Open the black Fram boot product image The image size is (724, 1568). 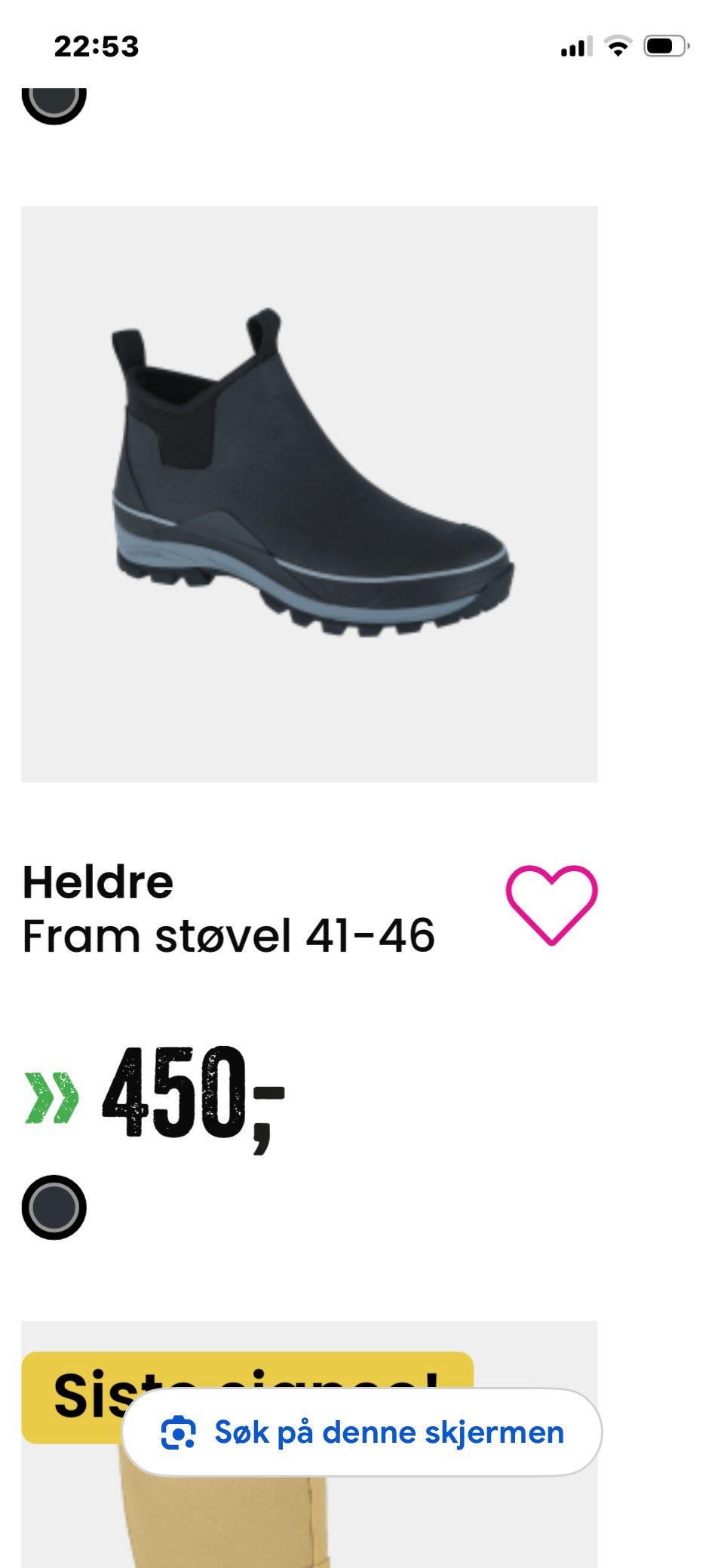[309, 494]
